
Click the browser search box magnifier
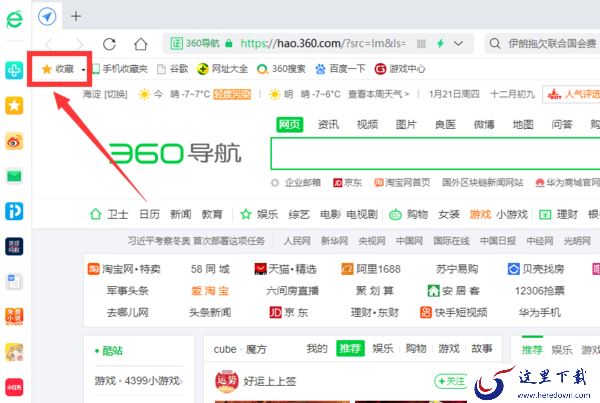494,43
